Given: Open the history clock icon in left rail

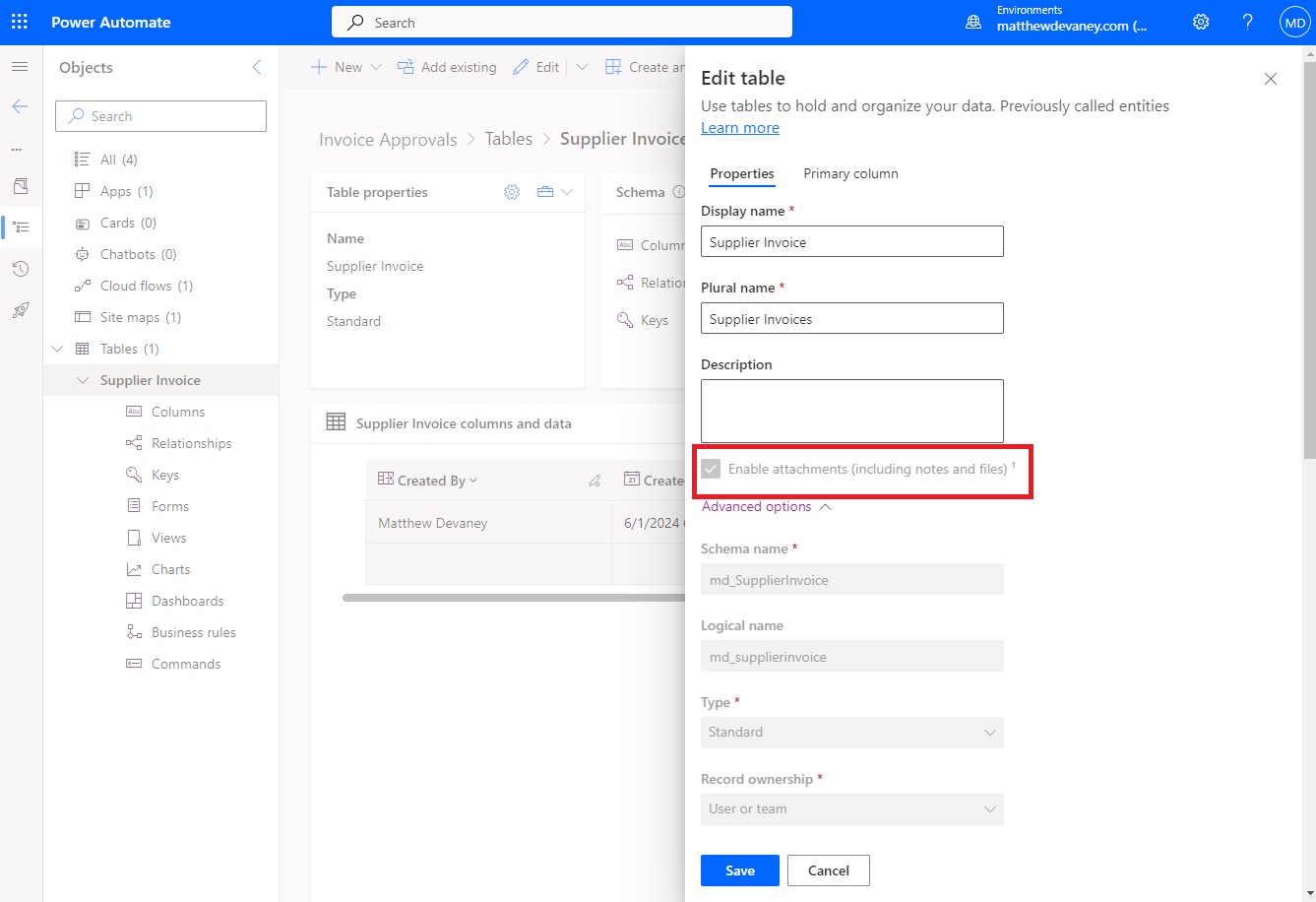Looking at the screenshot, I should coord(20,269).
